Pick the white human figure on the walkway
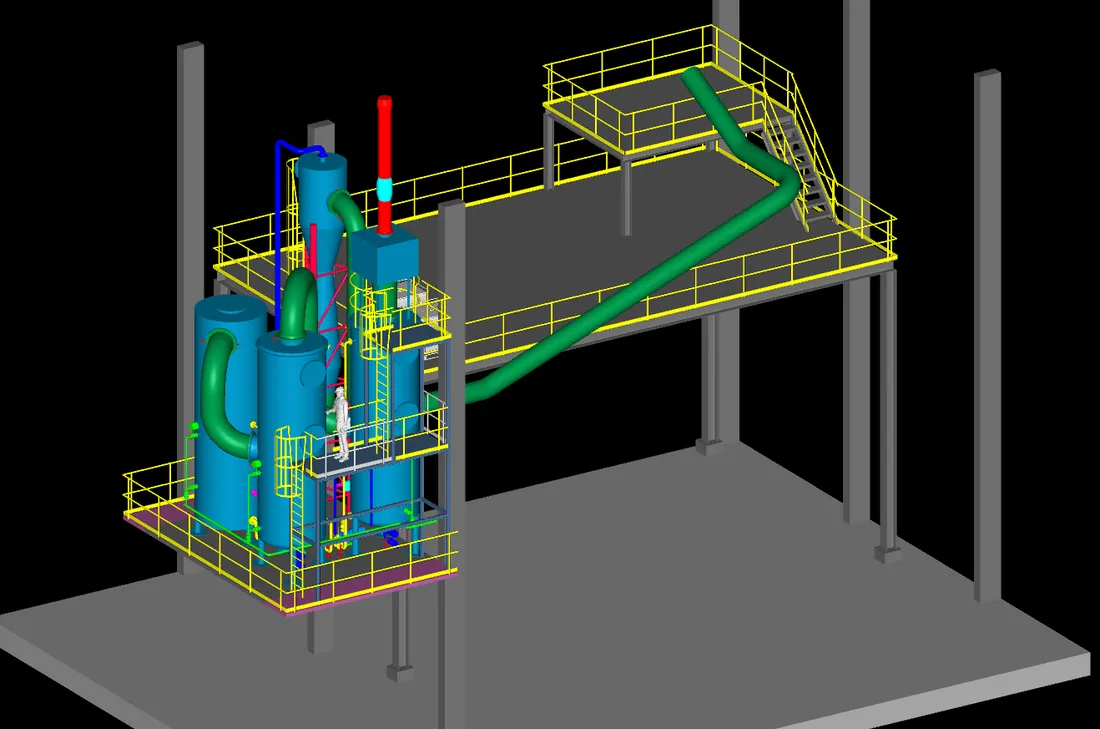This screenshot has width=1100, height=729. 340,424
